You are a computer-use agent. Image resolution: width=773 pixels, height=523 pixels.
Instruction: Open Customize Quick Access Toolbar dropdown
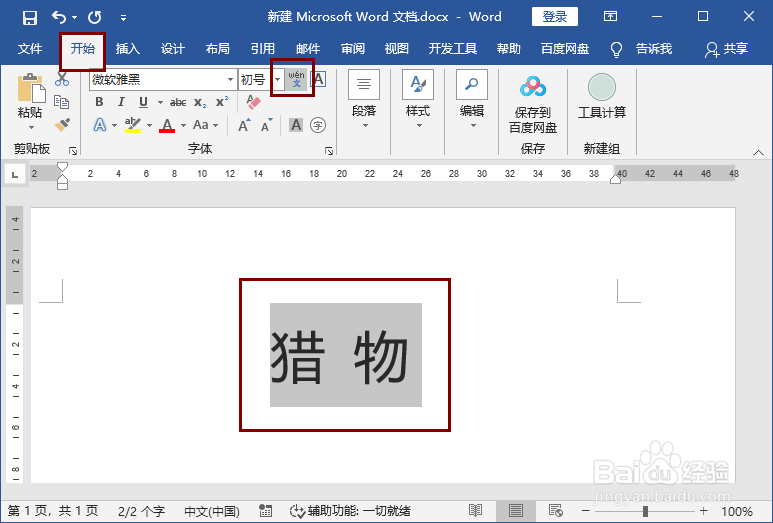pos(123,18)
